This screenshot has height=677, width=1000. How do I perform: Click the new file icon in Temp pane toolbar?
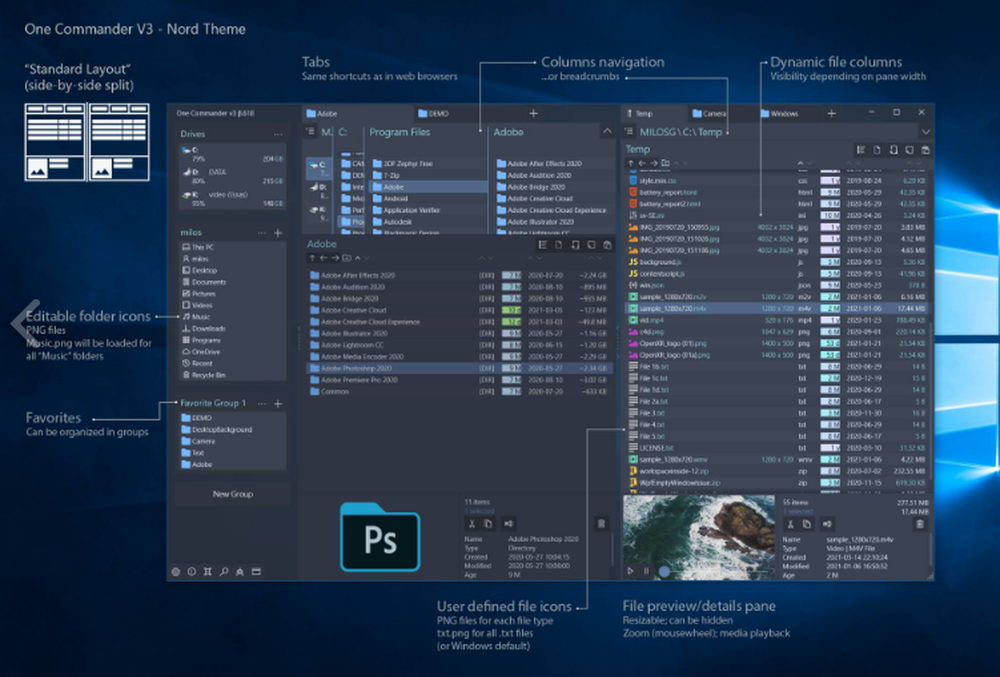(x=877, y=150)
